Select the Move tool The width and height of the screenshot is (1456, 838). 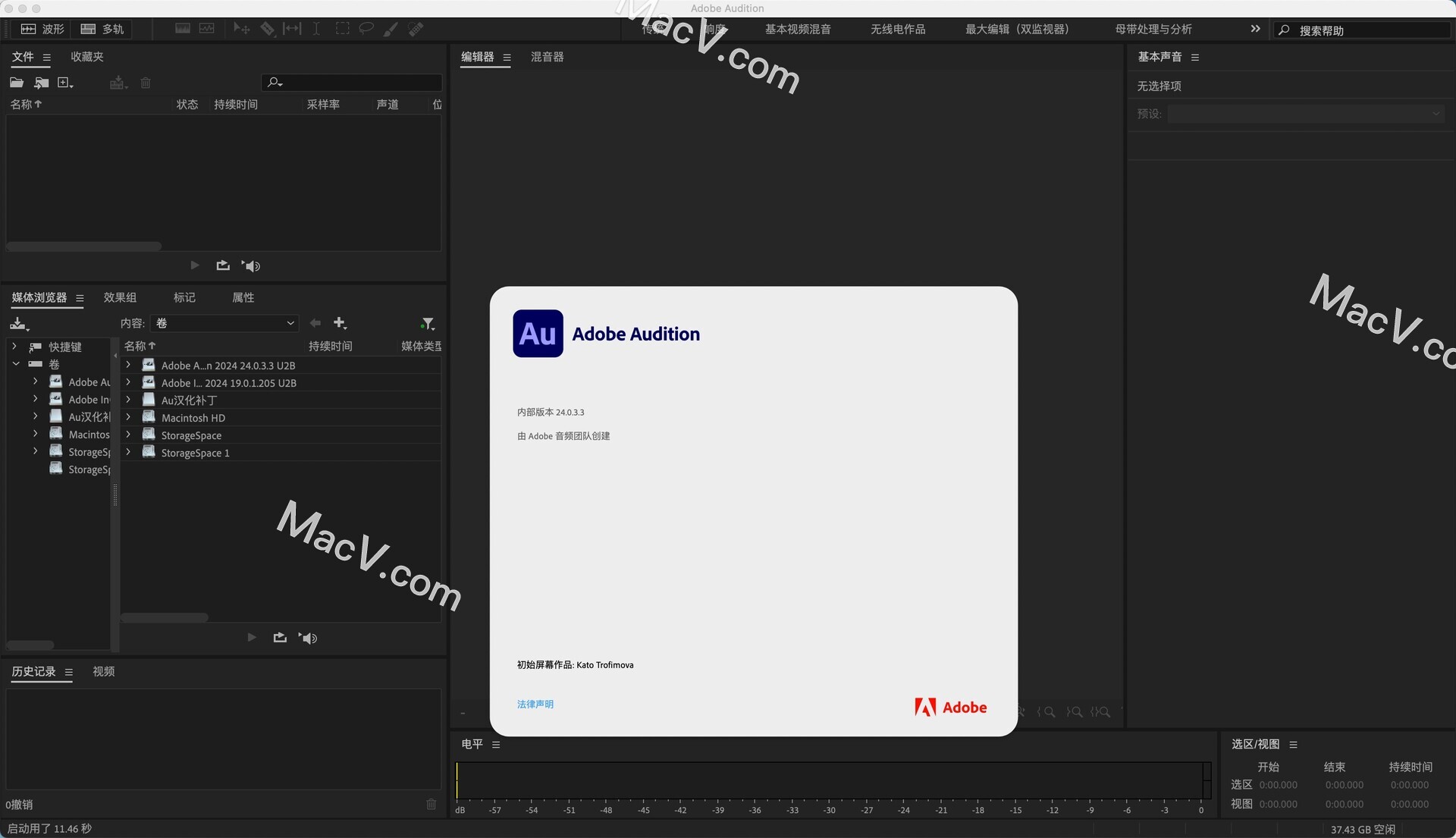(x=242, y=29)
